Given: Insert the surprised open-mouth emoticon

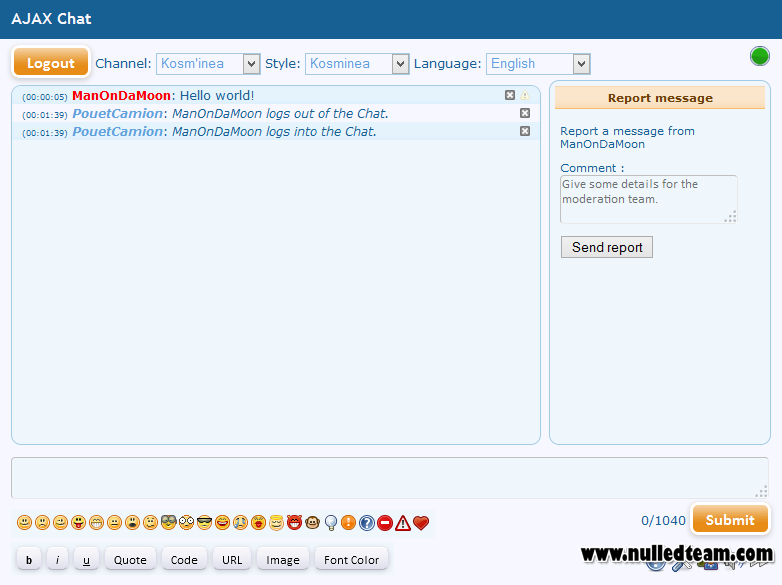Looking at the screenshot, I should (x=132, y=522).
